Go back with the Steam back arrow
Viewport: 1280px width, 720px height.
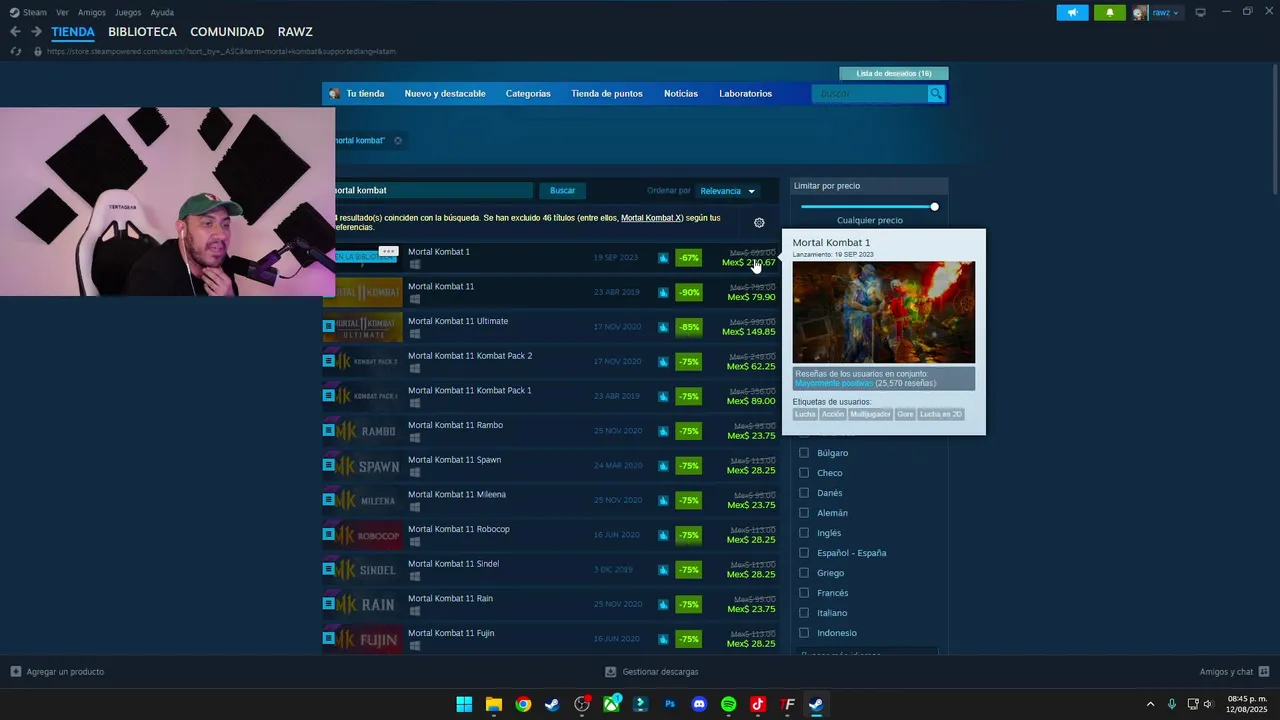click(x=15, y=32)
